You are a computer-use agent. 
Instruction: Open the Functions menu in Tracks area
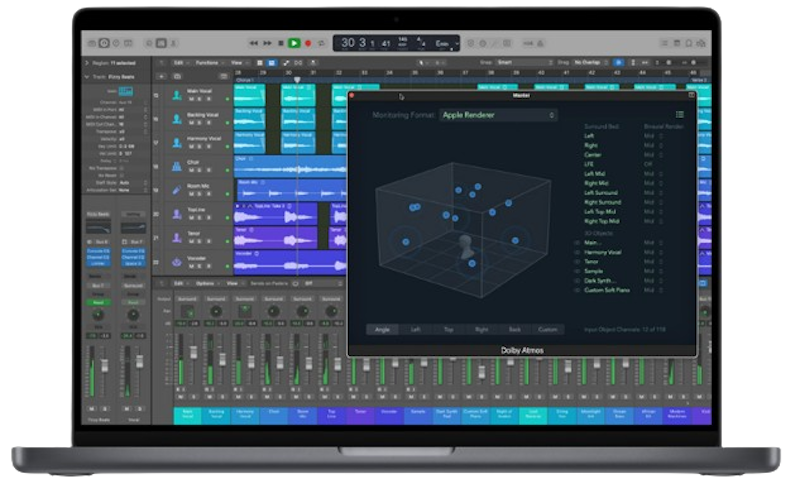[x=209, y=63]
